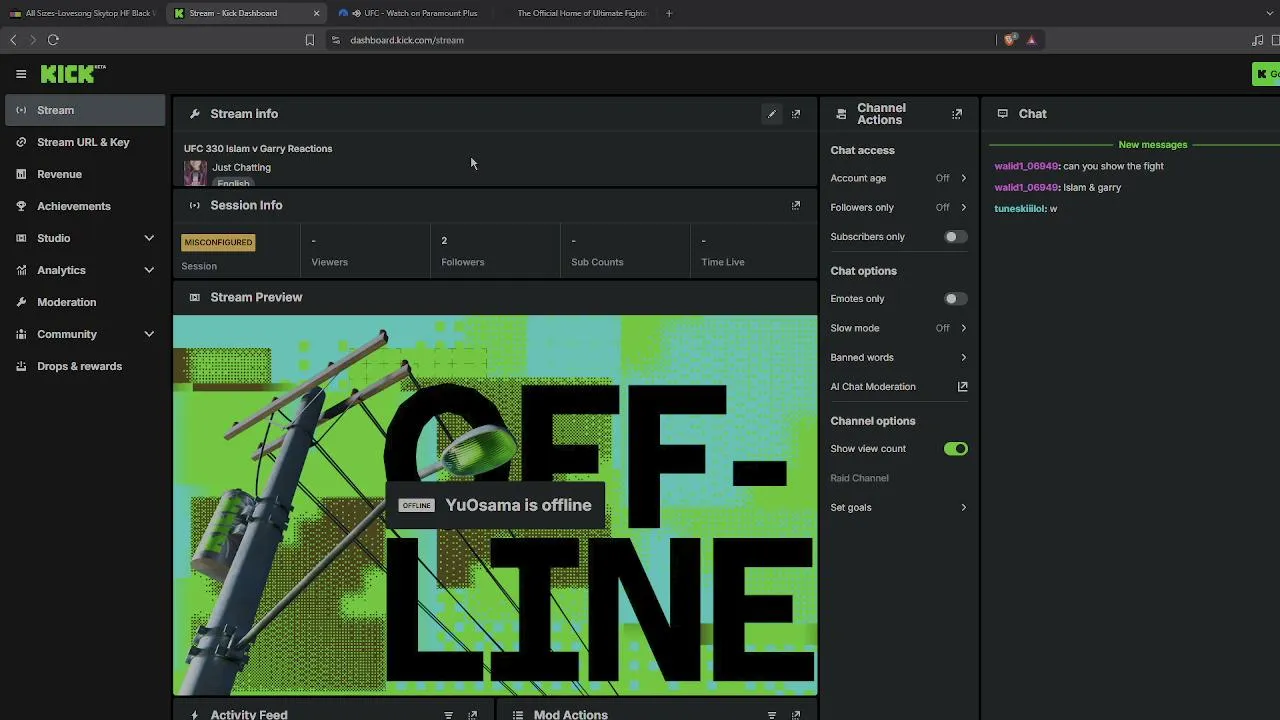This screenshot has height=720, width=1280.
Task: Go to Stream URL & Key
Action: pos(85,142)
